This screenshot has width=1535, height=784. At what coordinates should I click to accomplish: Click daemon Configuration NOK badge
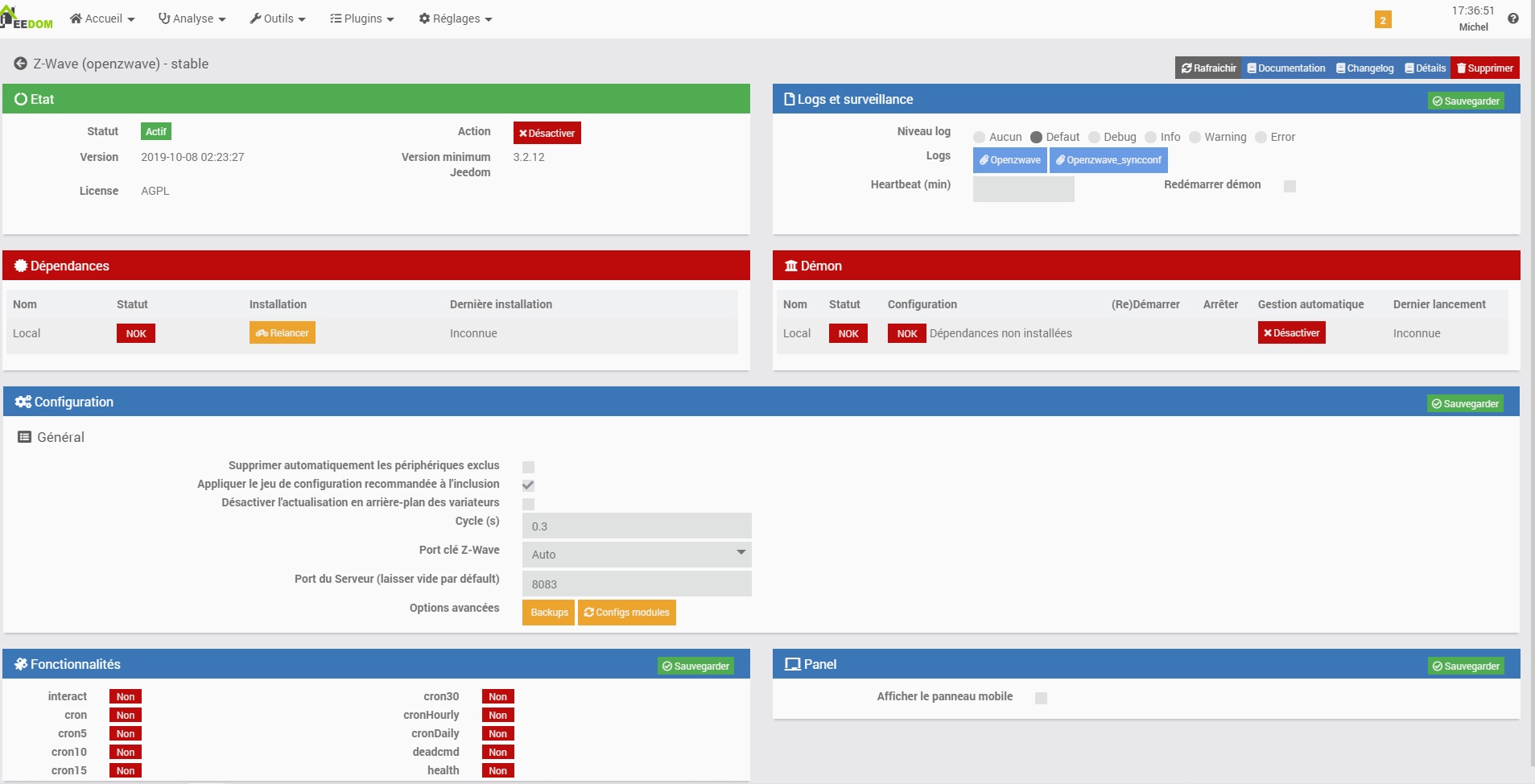(907, 333)
